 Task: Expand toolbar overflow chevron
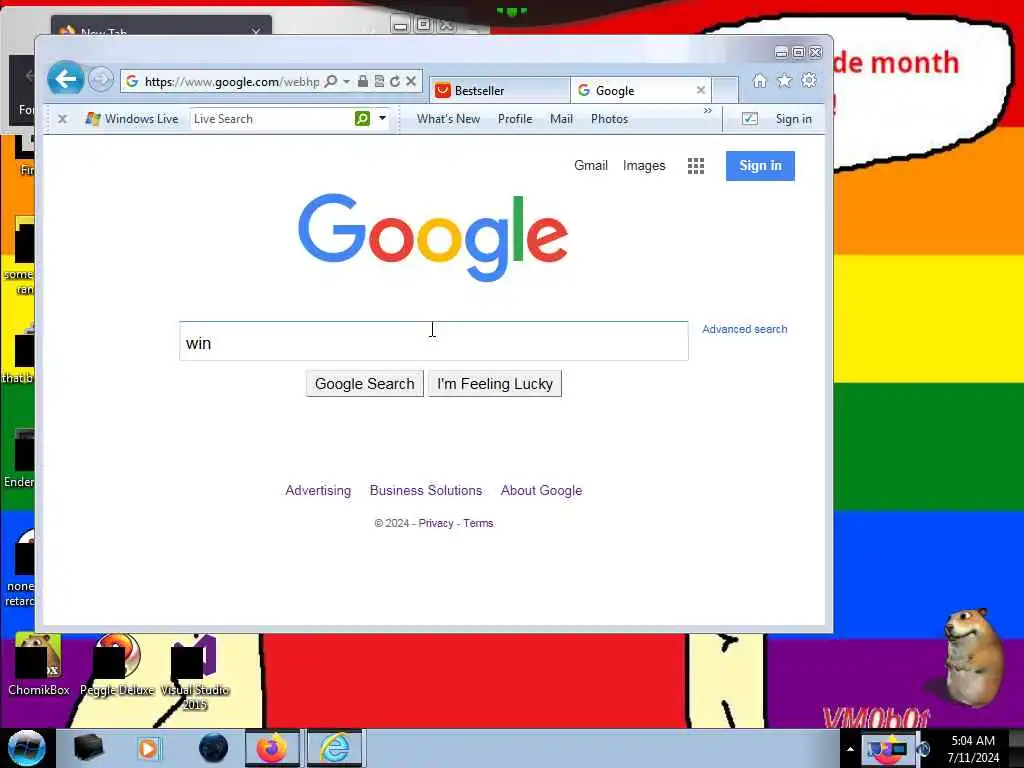(x=708, y=111)
